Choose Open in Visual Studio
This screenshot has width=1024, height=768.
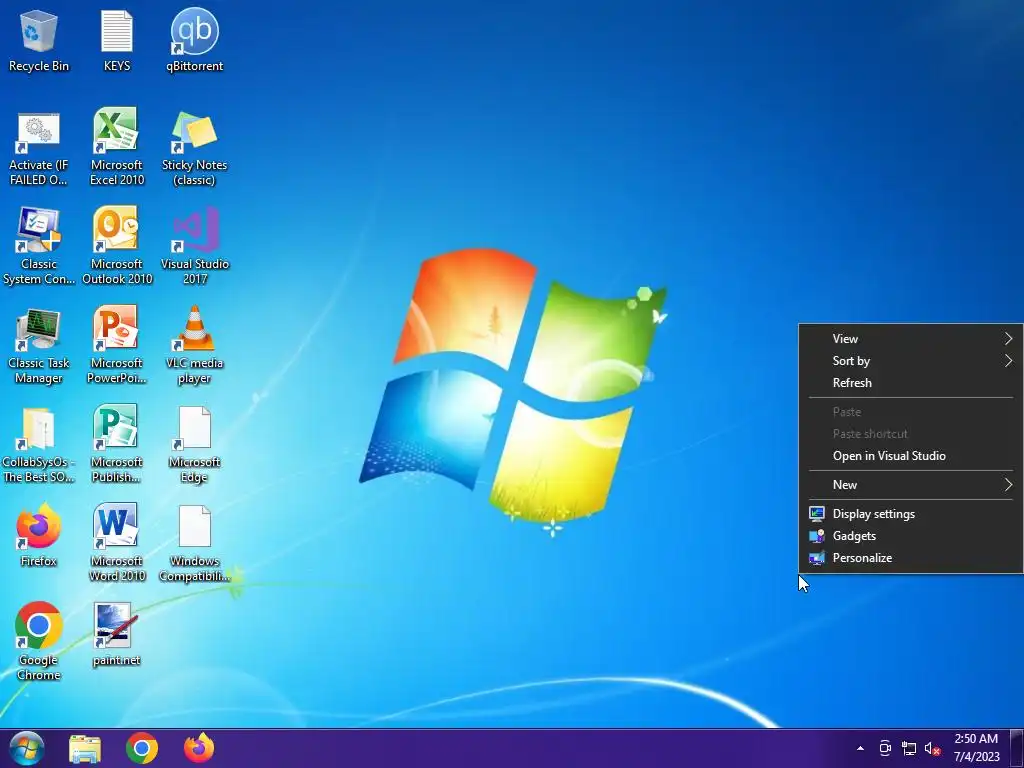point(910,456)
